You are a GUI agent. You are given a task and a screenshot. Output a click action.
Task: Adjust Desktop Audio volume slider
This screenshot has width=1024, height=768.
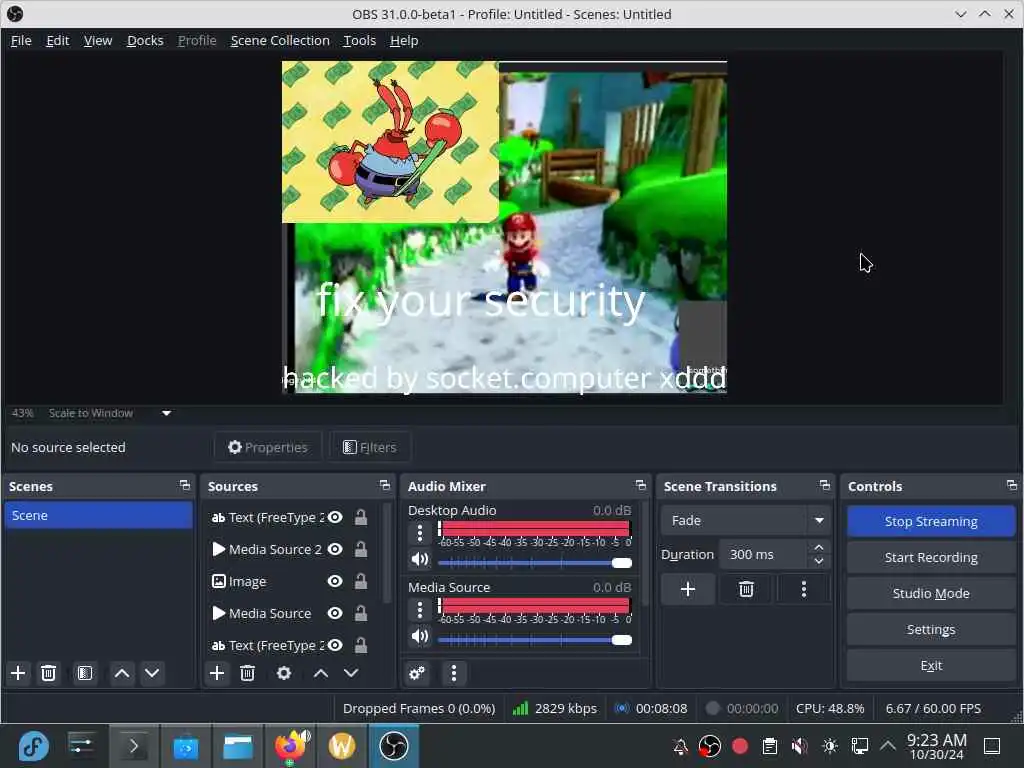(x=535, y=563)
